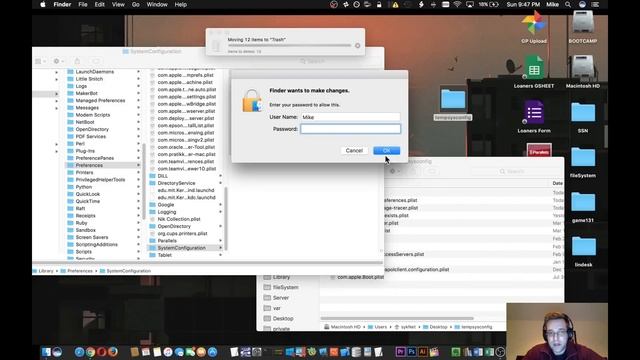Viewport: 640px width, 360px height.
Task: Click the Time Machine menu bar icon
Action: [x=356, y=4]
